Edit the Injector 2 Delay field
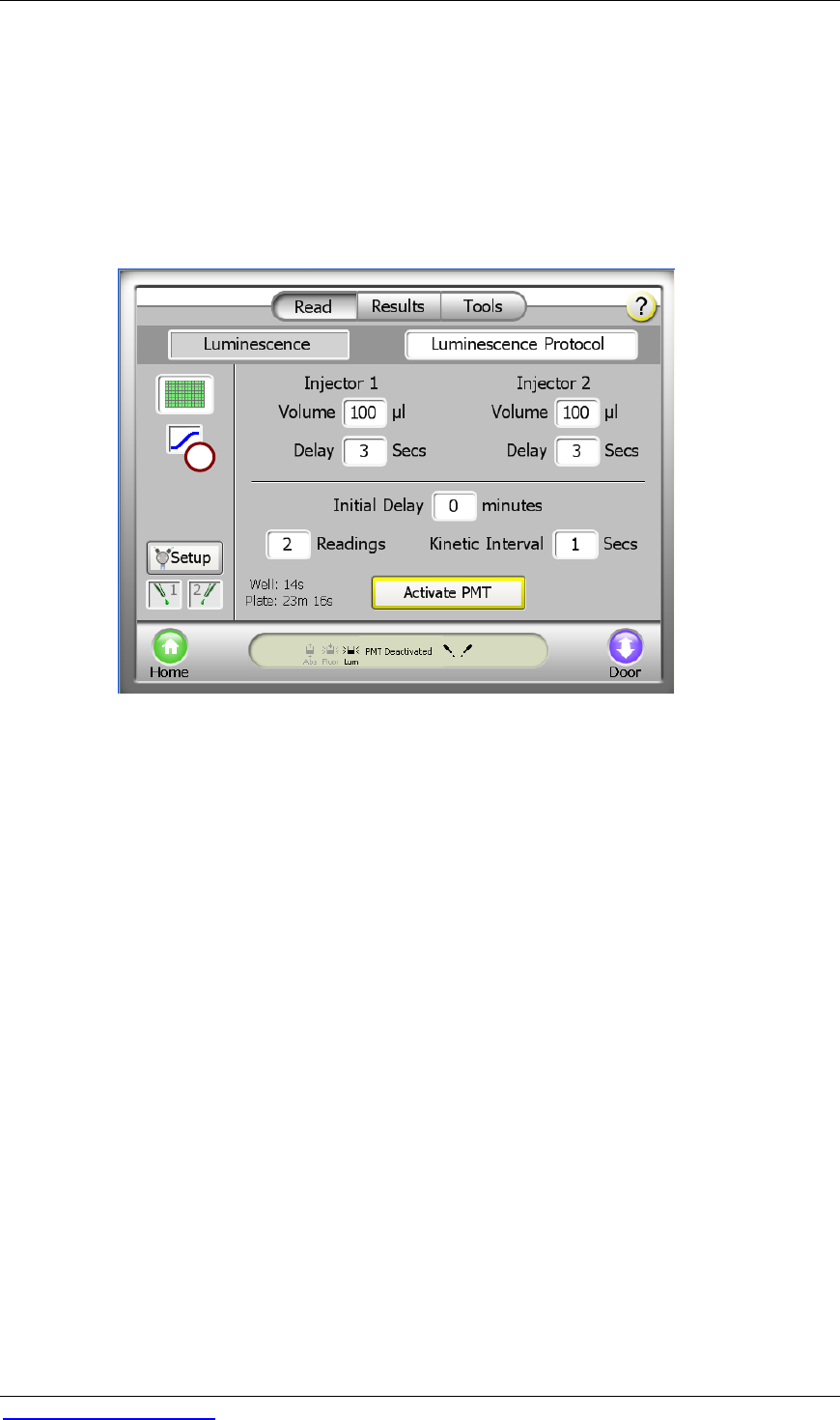840x1420 pixels. click(x=576, y=451)
